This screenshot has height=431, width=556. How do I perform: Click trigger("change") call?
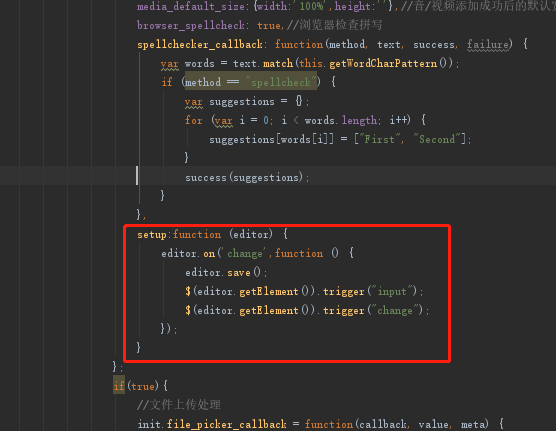tap(373, 311)
